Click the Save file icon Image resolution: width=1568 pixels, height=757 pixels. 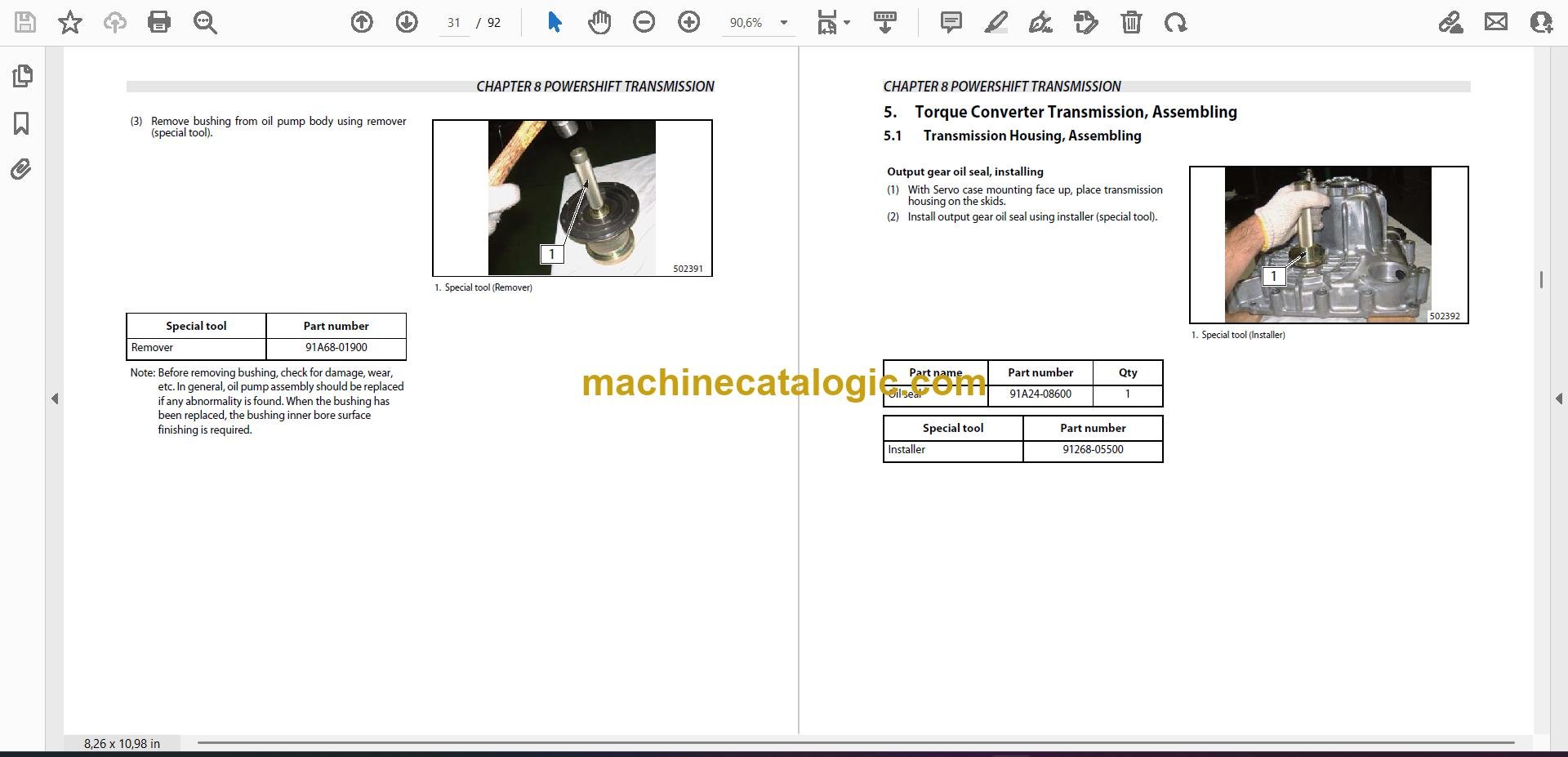pos(25,22)
